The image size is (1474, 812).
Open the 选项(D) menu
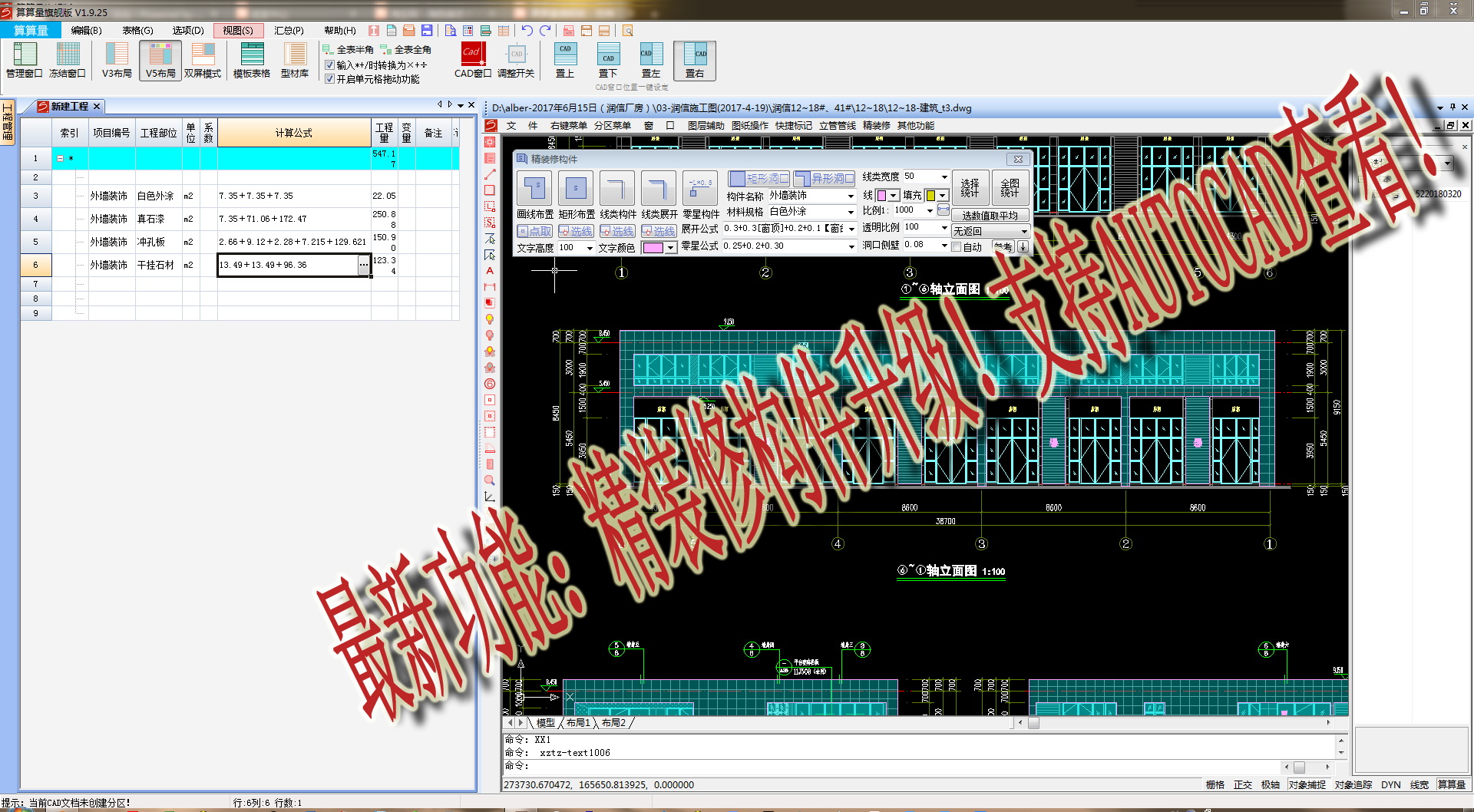tap(188, 31)
